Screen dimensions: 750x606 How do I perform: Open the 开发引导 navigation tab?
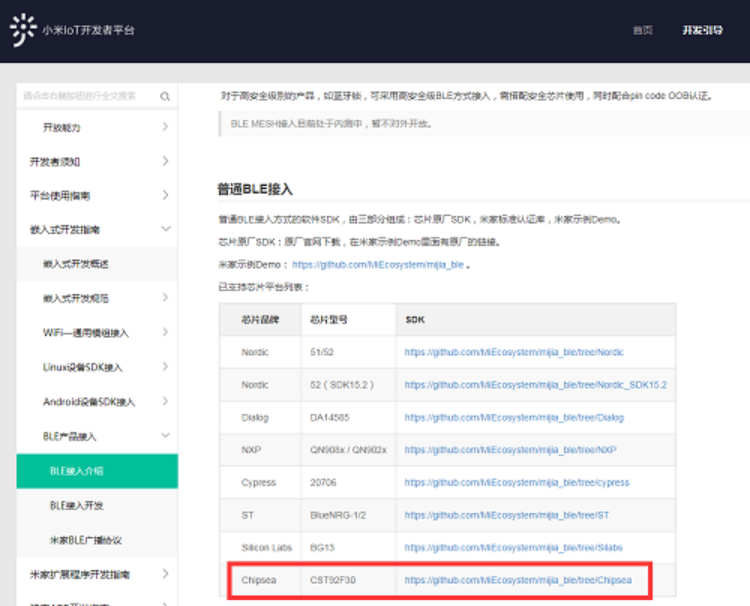tap(702, 30)
